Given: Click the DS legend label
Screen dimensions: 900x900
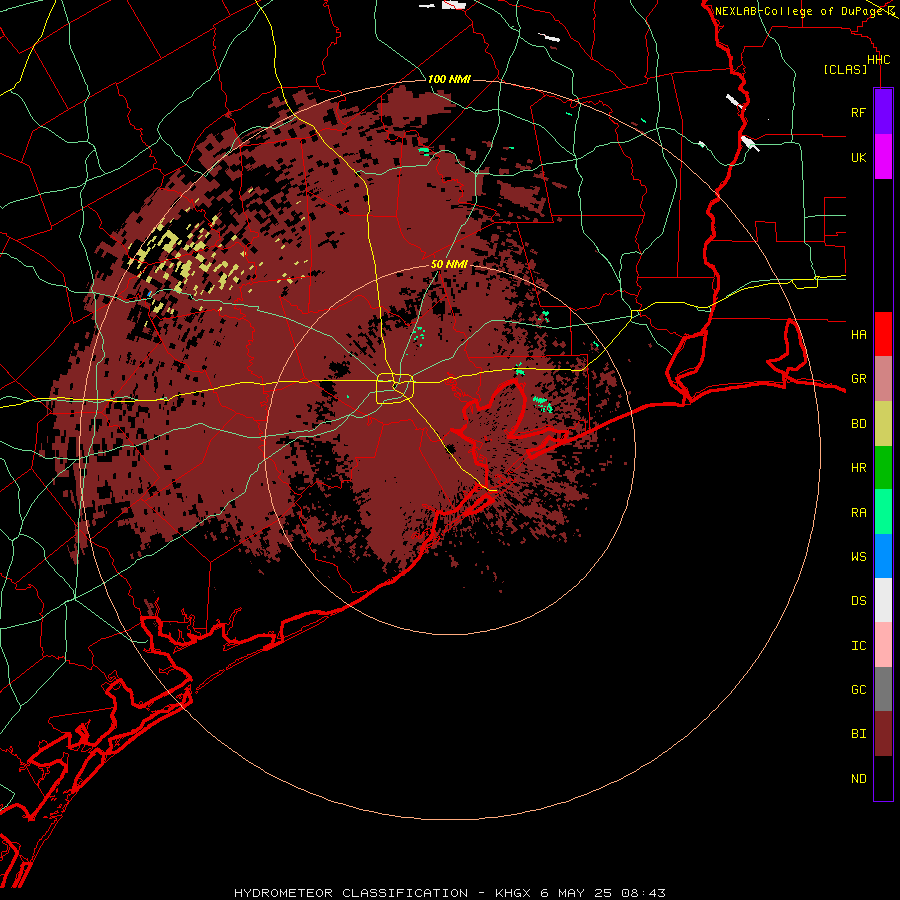Looking at the screenshot, I should click(x=858, y=600).
